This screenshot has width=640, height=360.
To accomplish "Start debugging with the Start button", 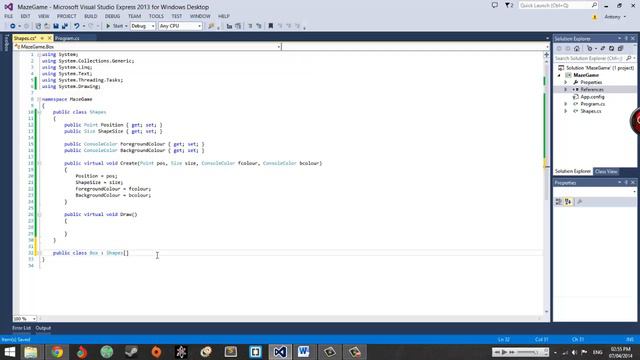I will click(114, 26).
